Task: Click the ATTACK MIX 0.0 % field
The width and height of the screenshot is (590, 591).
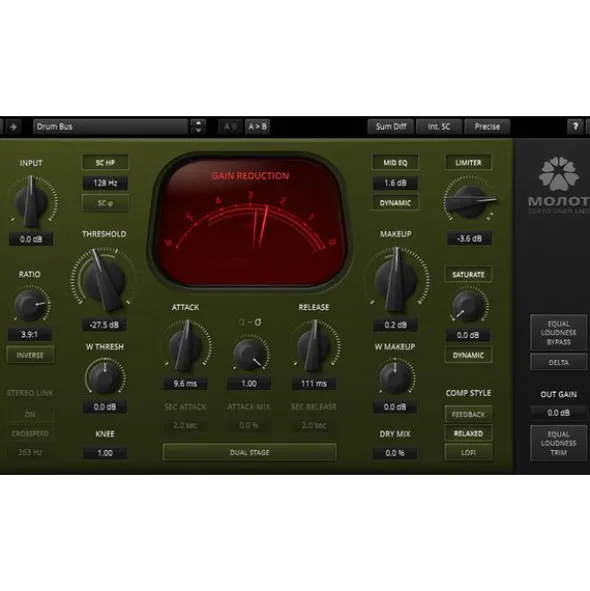Action: 249,426
